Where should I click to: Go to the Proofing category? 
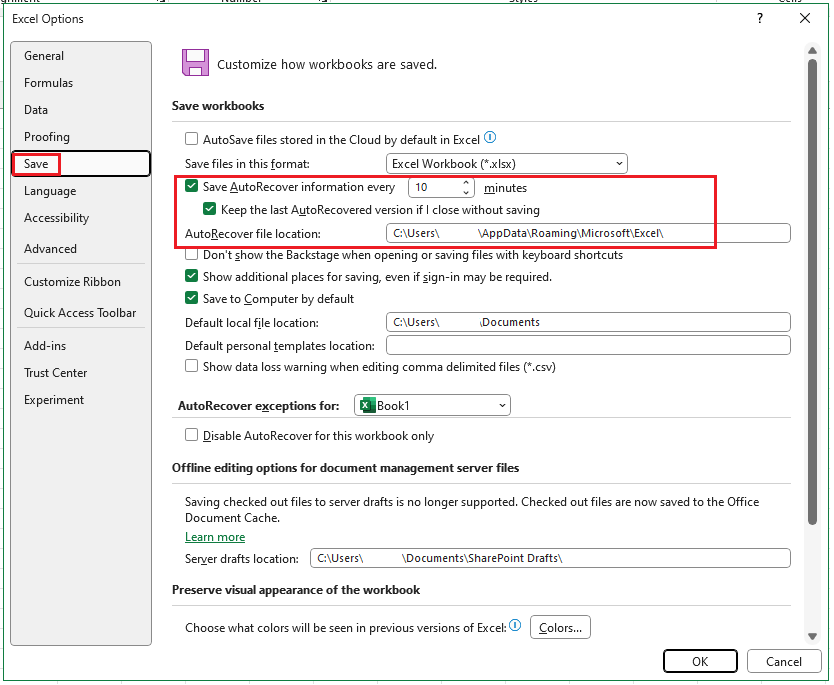[x=81, y=137]
